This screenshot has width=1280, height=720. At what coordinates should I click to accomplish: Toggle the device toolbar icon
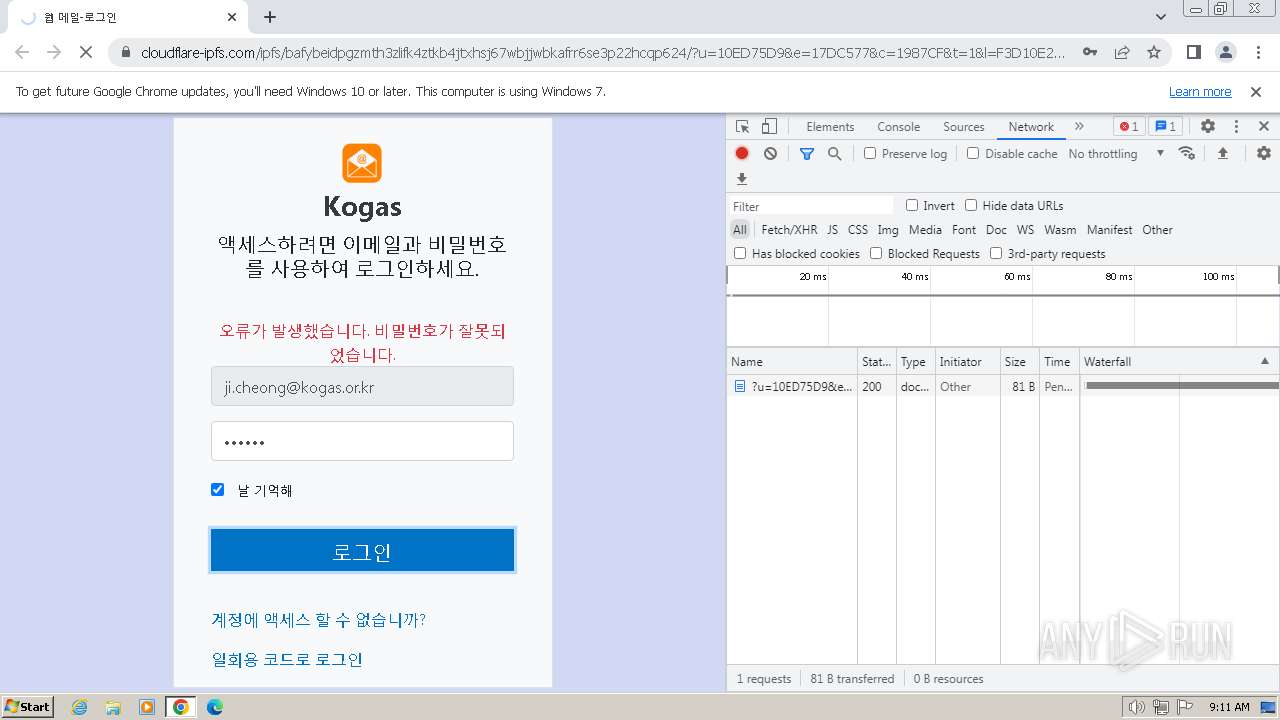point(769,127)
